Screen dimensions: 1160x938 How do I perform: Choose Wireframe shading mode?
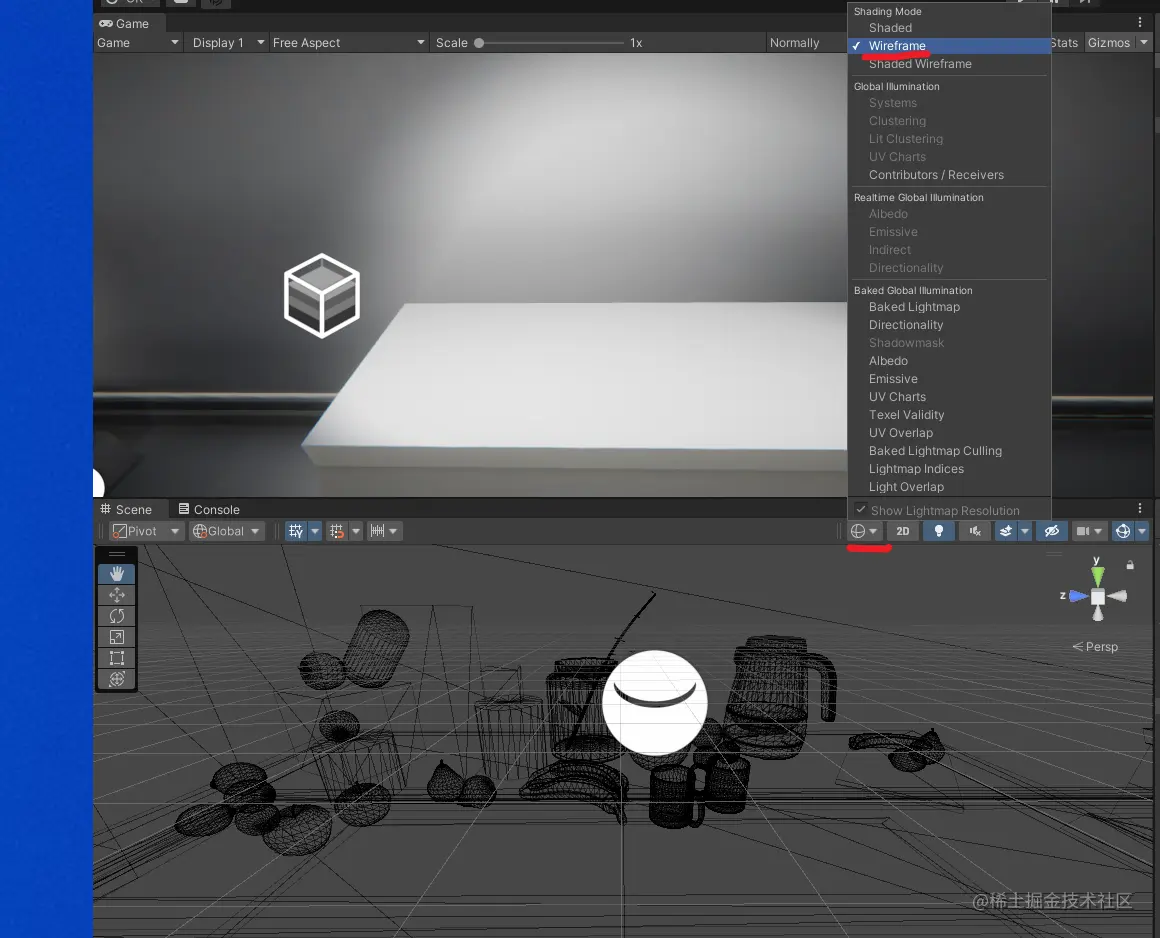(x=948, y=46)
